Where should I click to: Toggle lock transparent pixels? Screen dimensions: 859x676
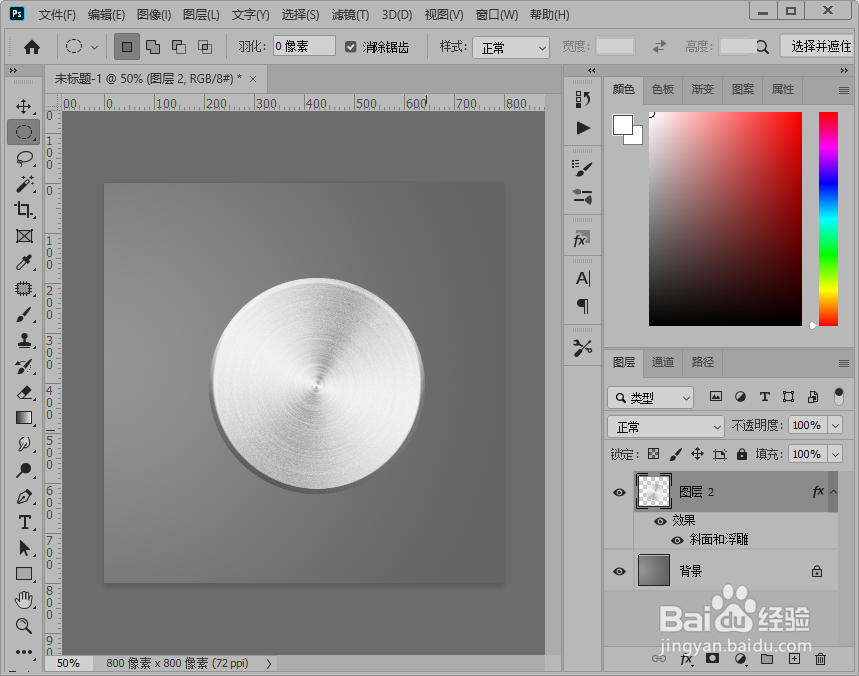click(x=654, y=454)
